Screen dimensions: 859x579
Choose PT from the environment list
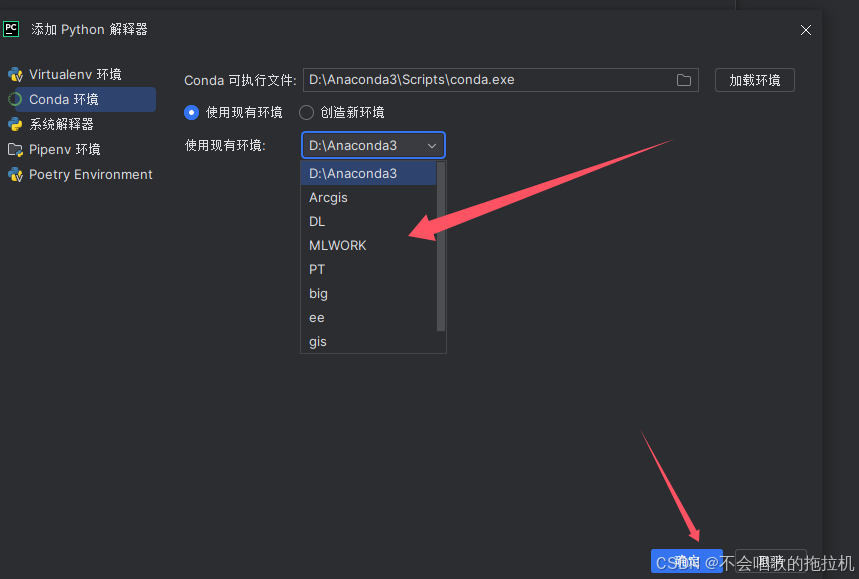368,270
